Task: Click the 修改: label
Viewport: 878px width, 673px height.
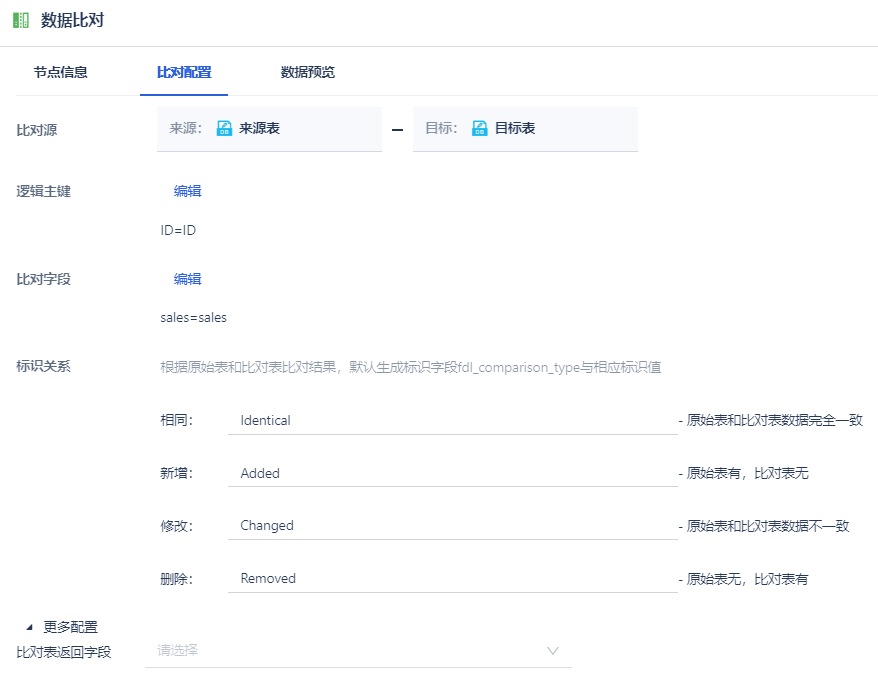Action: click(176, 526)
